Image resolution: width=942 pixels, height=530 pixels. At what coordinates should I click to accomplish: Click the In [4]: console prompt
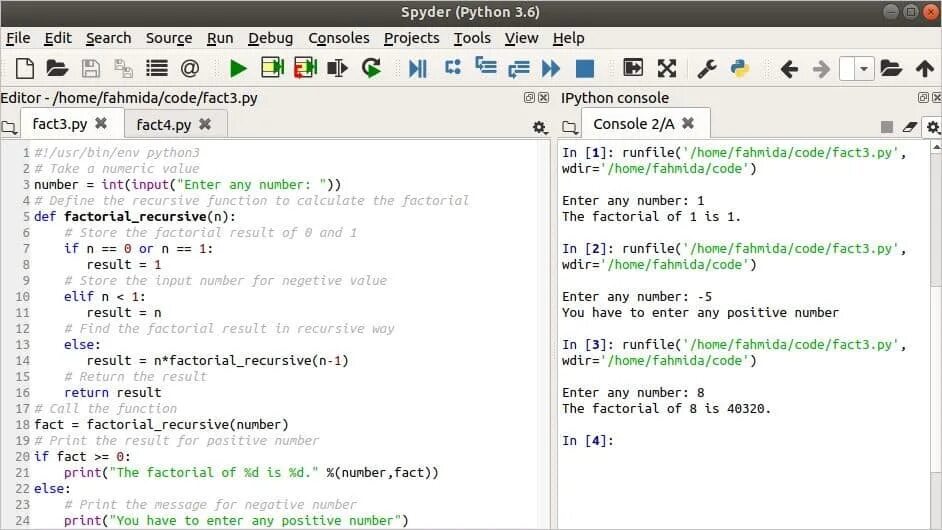588,440
